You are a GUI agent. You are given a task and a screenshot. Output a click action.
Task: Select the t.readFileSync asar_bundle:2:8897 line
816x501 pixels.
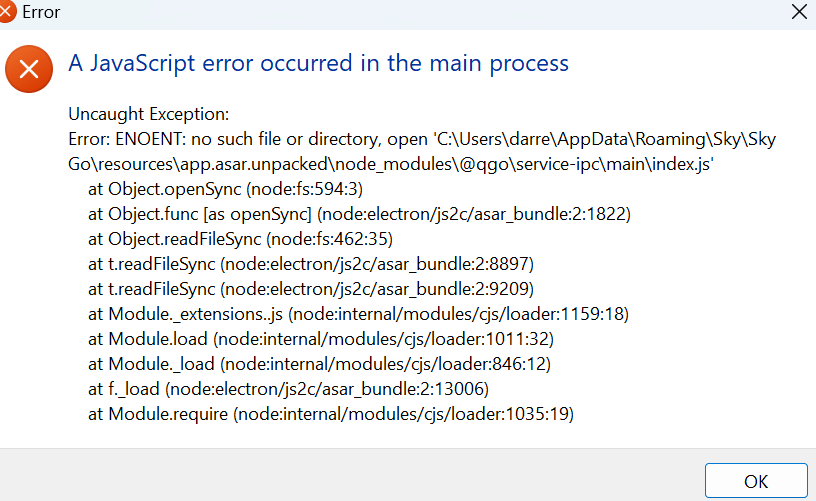coord(311,264)
